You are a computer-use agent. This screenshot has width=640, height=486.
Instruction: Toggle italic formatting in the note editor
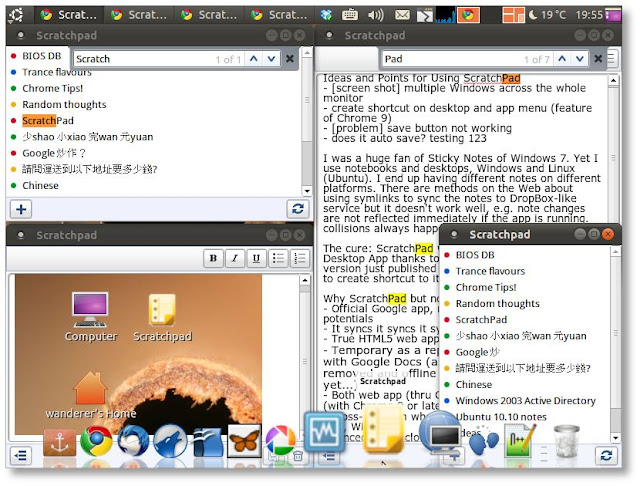(235, 258)
